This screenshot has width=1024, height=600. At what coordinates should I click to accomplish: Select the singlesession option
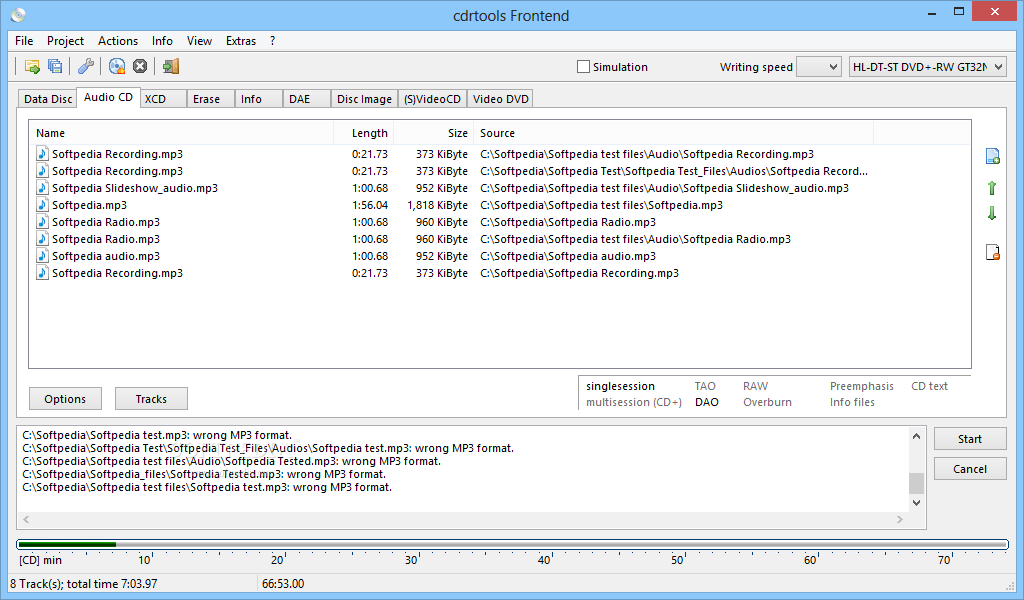620,387
